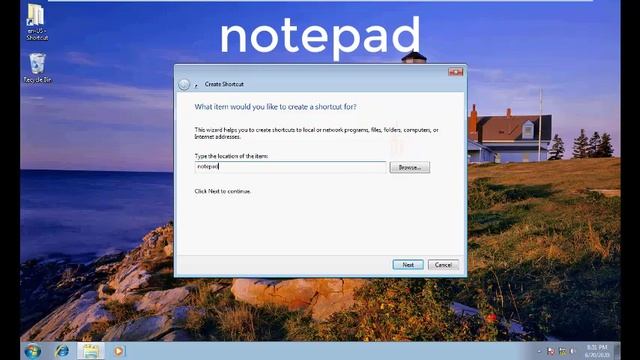Click the Show desktop button
Viewport: 640px width, 360px height.
pyautogui.click(x=617, y=351)
